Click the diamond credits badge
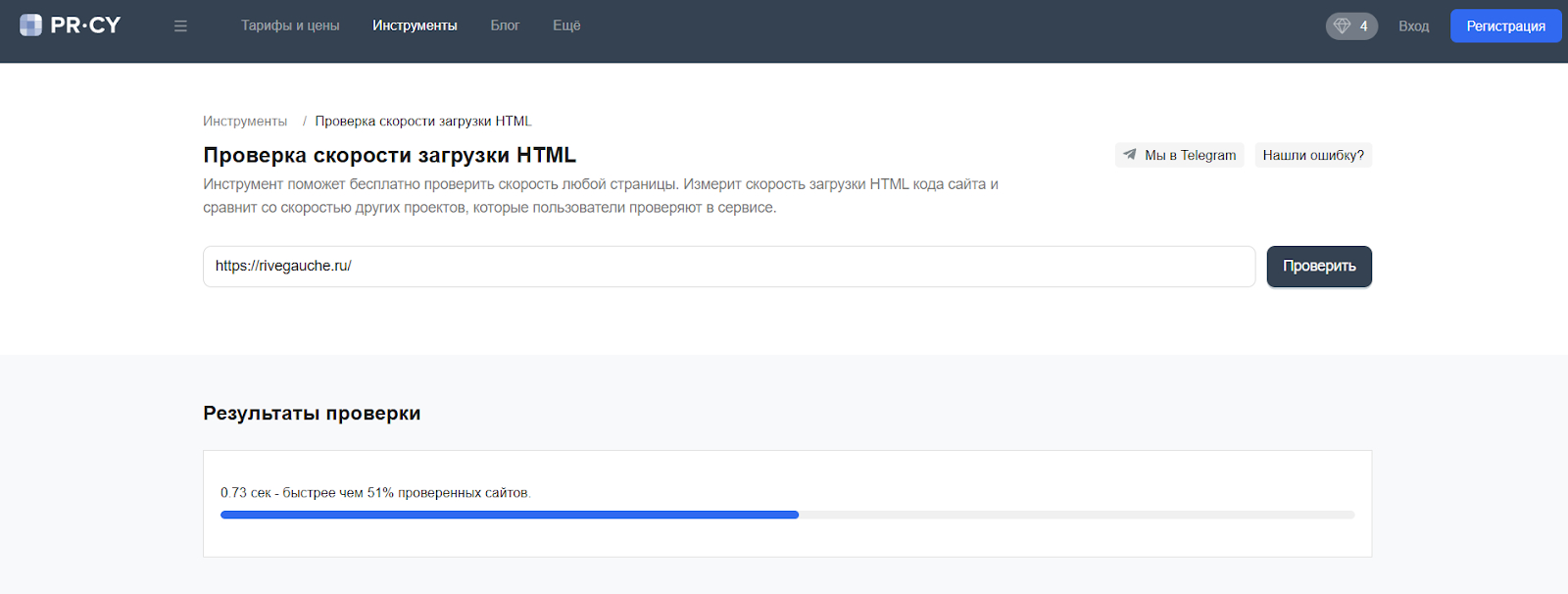Screen dimensions: 1568x594 (1350, 26)
